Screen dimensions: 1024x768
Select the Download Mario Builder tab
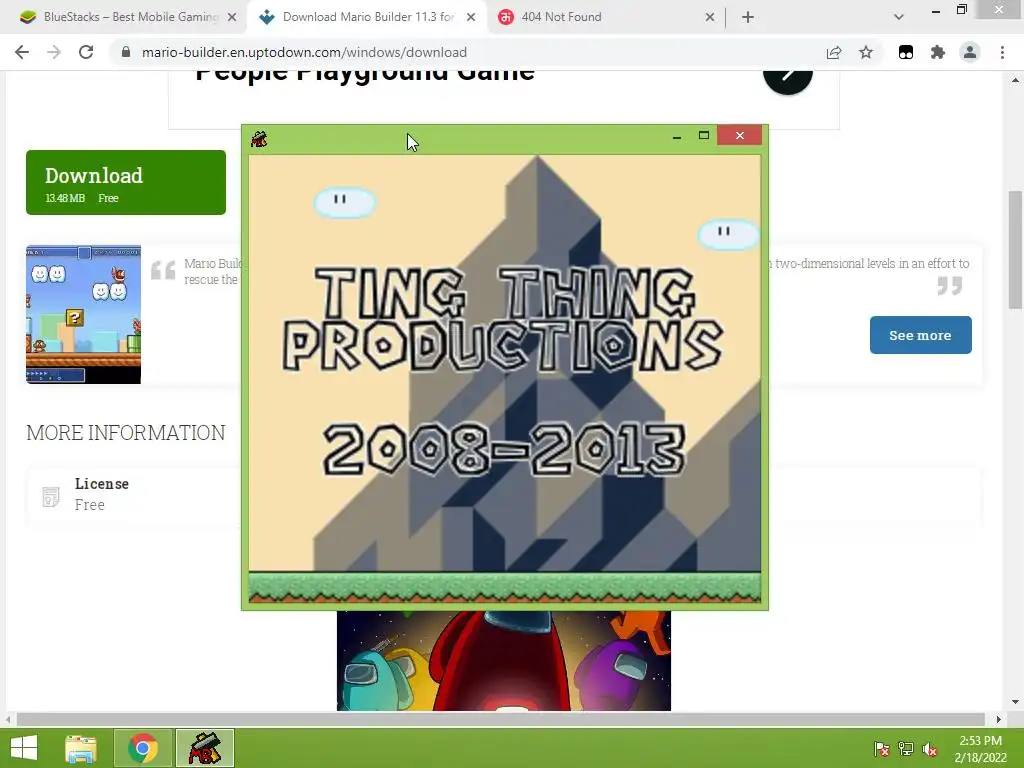367,17
